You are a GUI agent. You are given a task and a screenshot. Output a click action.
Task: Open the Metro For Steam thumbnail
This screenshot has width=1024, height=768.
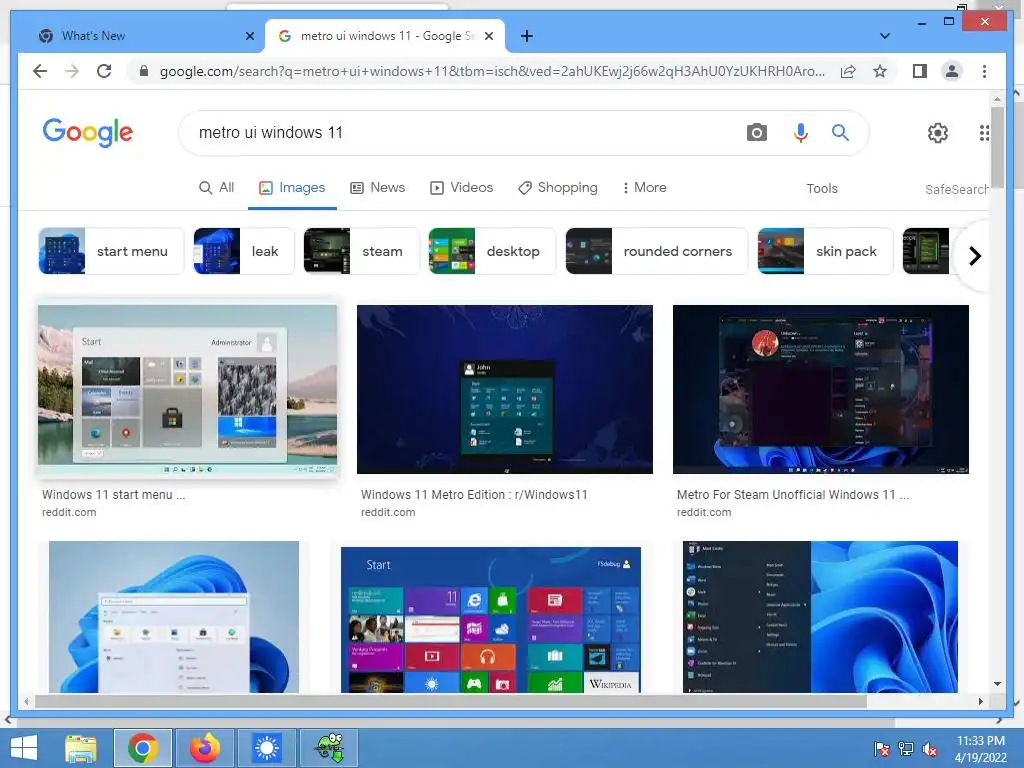[821, 389]
